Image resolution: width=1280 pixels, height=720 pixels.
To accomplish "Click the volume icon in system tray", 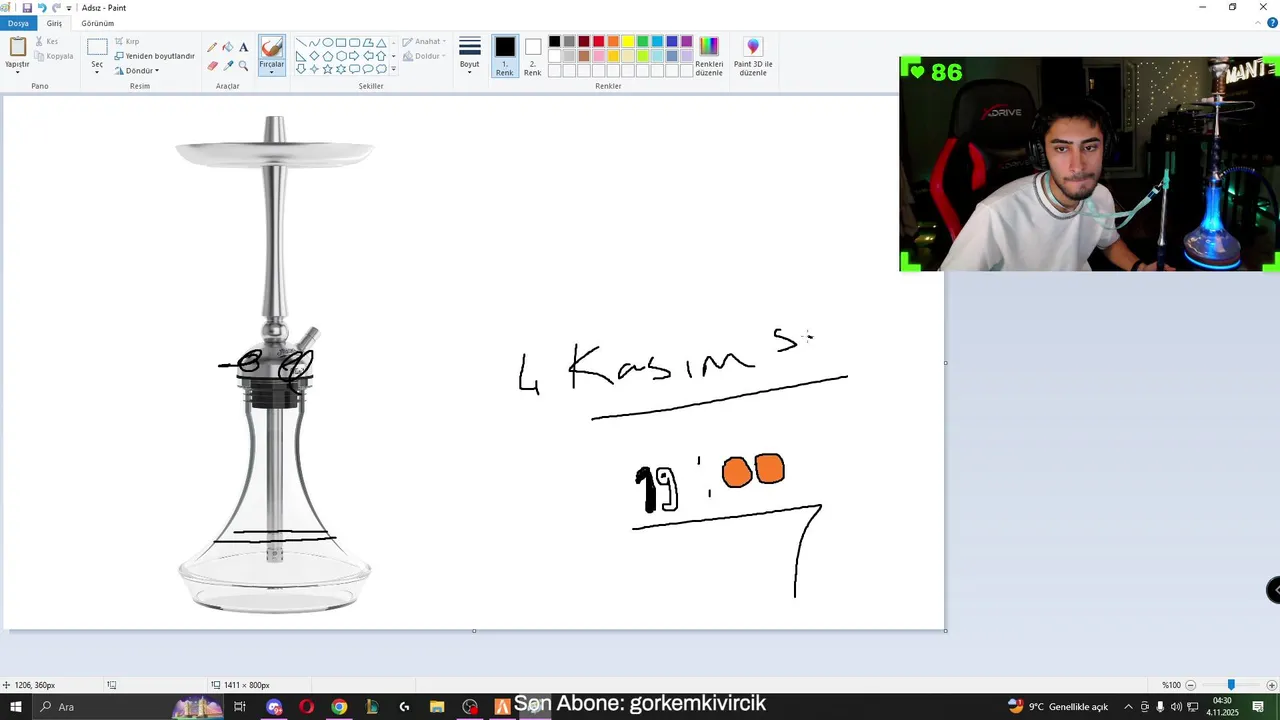I will [x=1176, y=707].
